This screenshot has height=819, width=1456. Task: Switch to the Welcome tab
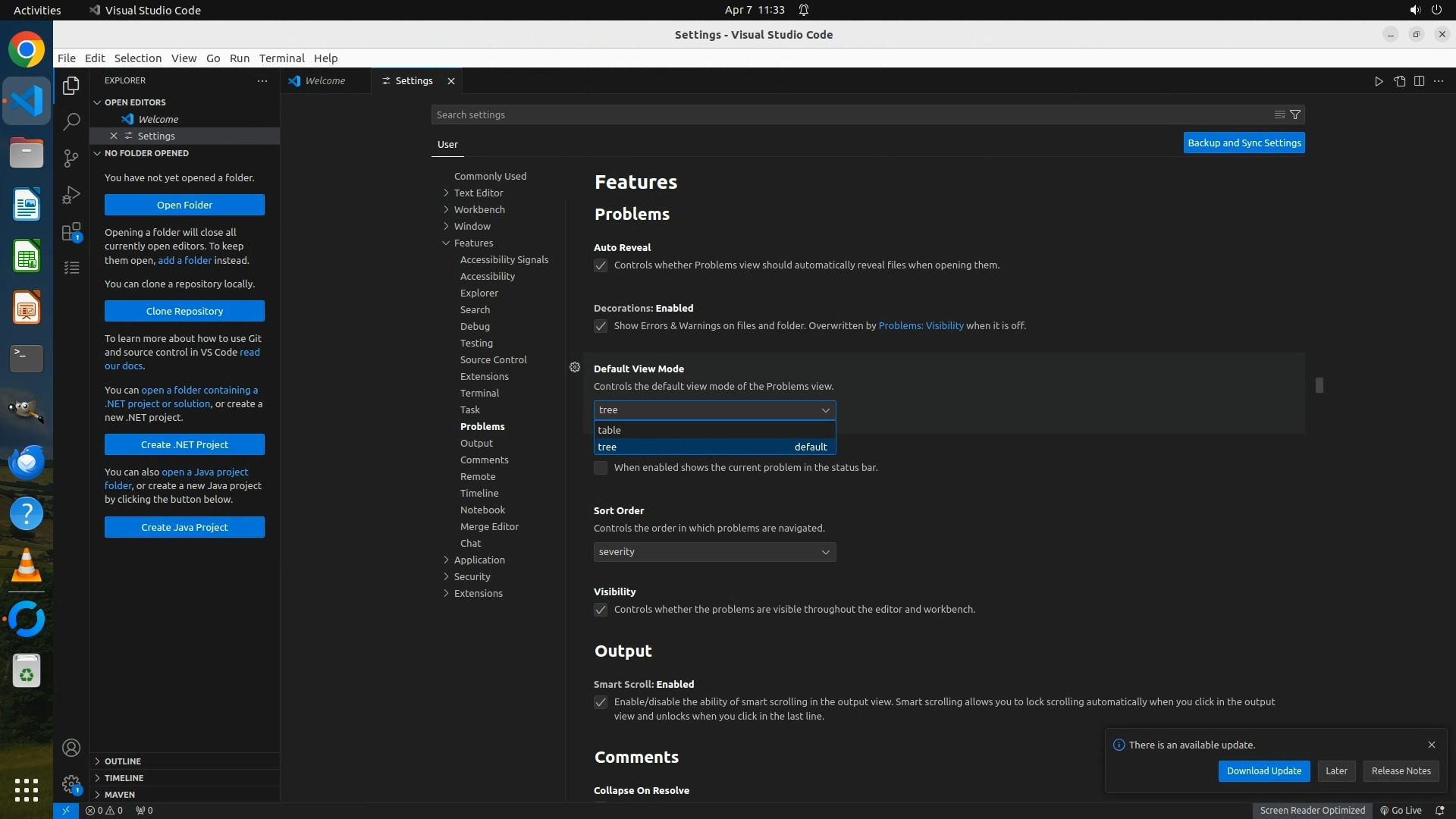[325, 81]
